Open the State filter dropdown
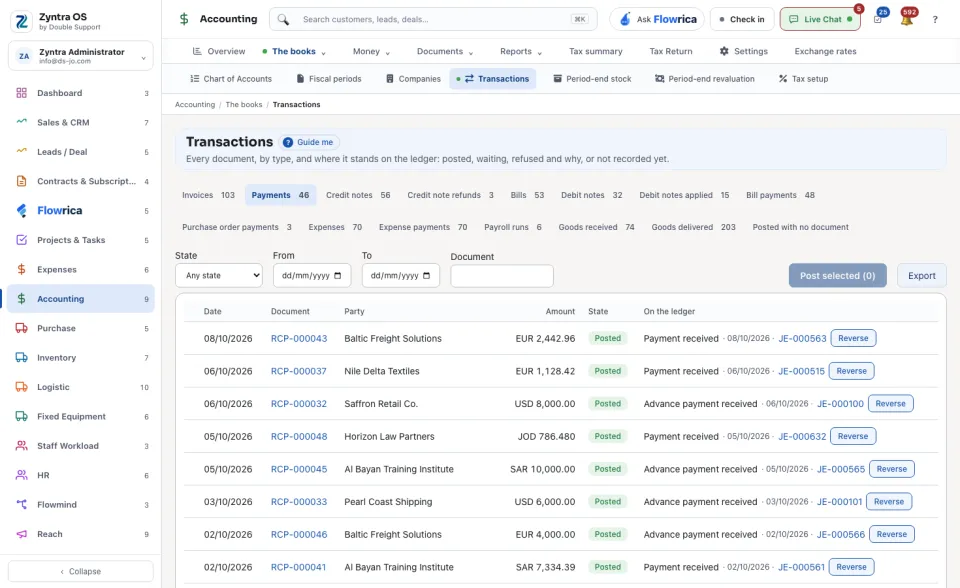 [219, 276]
